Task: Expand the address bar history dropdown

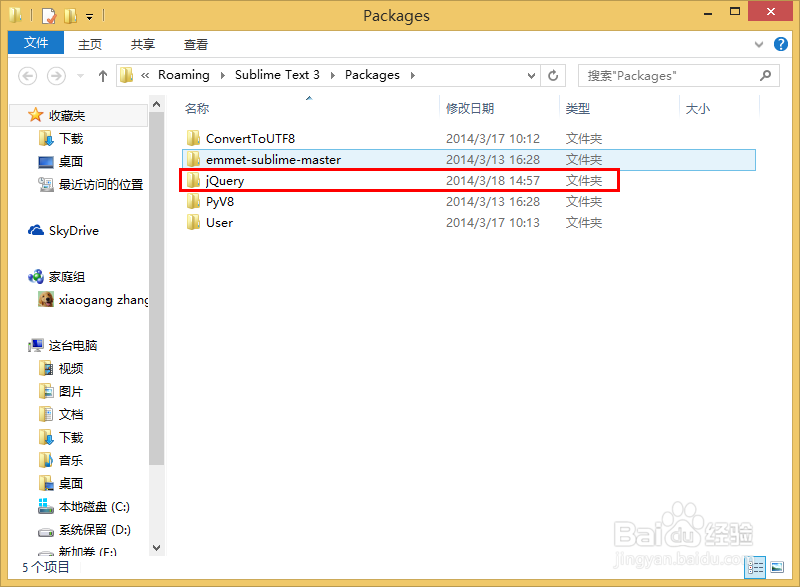Action: click(x=531, y=75)
